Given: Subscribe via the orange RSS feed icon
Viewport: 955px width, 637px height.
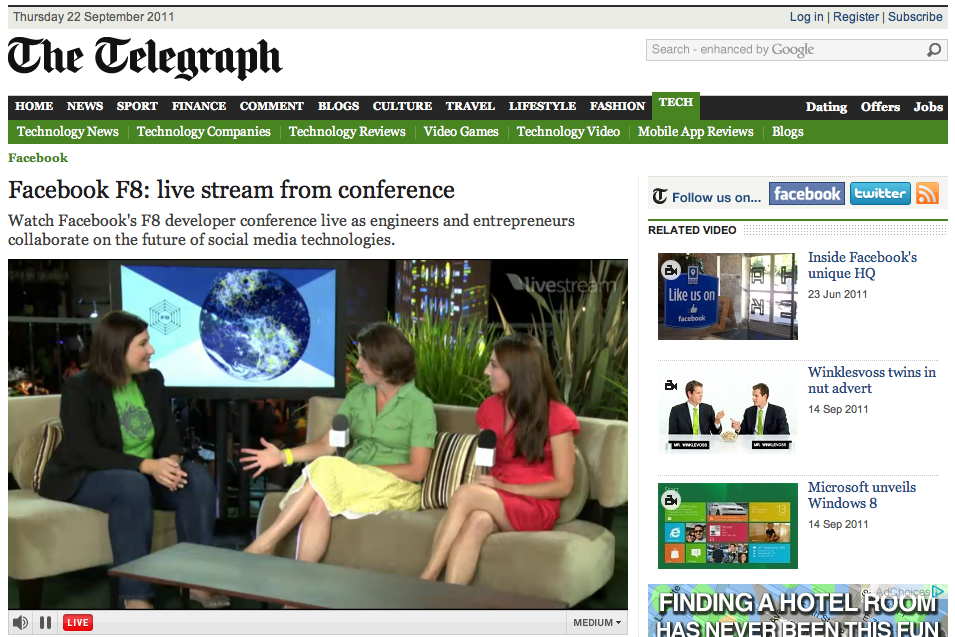Looking at the screenshot, I should point(927,194).
